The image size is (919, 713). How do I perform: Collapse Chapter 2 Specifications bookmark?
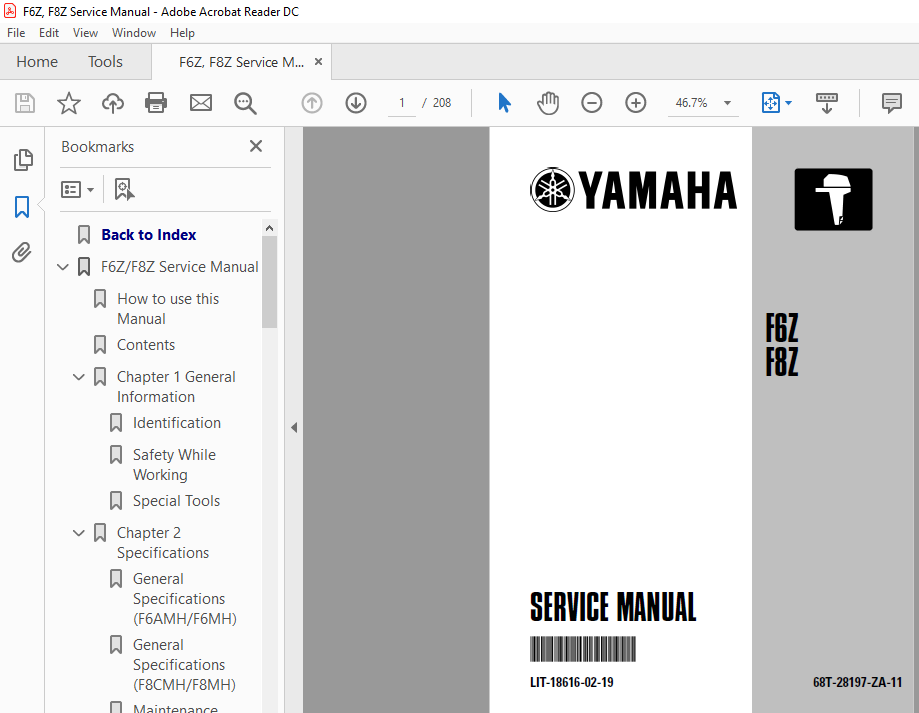tap(79, 533)
